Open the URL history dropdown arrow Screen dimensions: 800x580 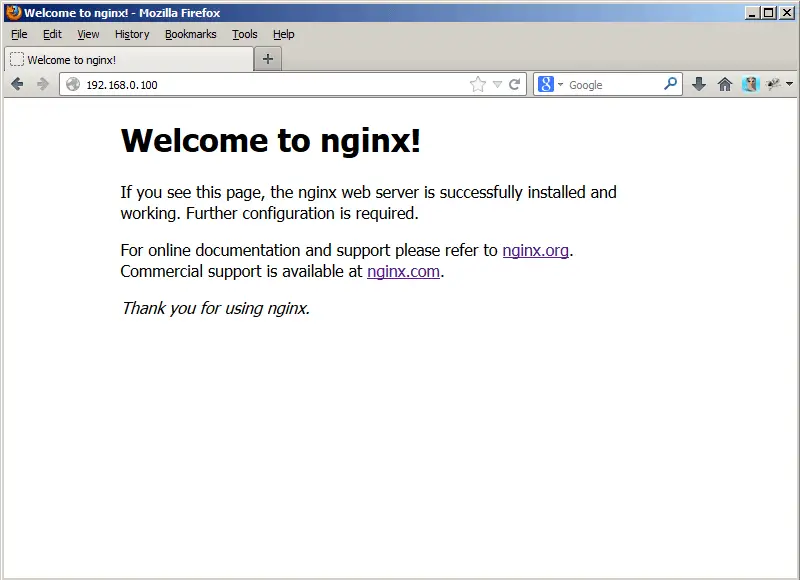pos(497,85)
